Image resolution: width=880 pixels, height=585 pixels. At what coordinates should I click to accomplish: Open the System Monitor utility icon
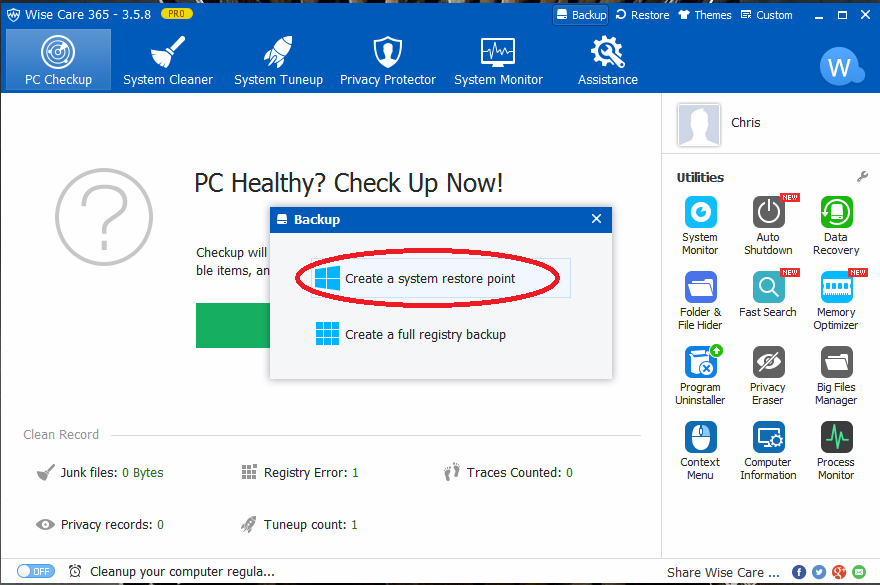click(700, 213)
